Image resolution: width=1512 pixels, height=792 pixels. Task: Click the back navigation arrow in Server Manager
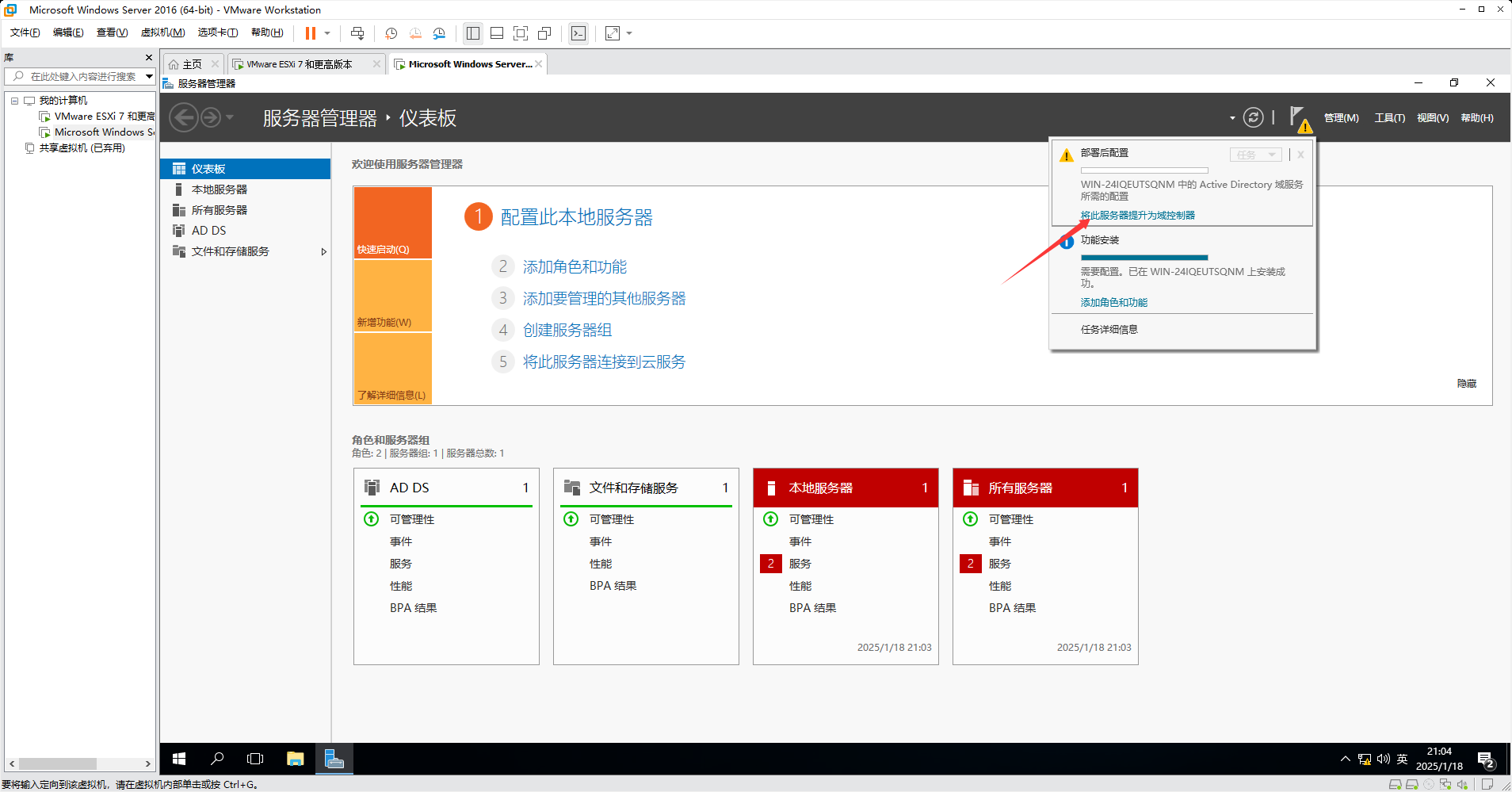click(184, 118)
